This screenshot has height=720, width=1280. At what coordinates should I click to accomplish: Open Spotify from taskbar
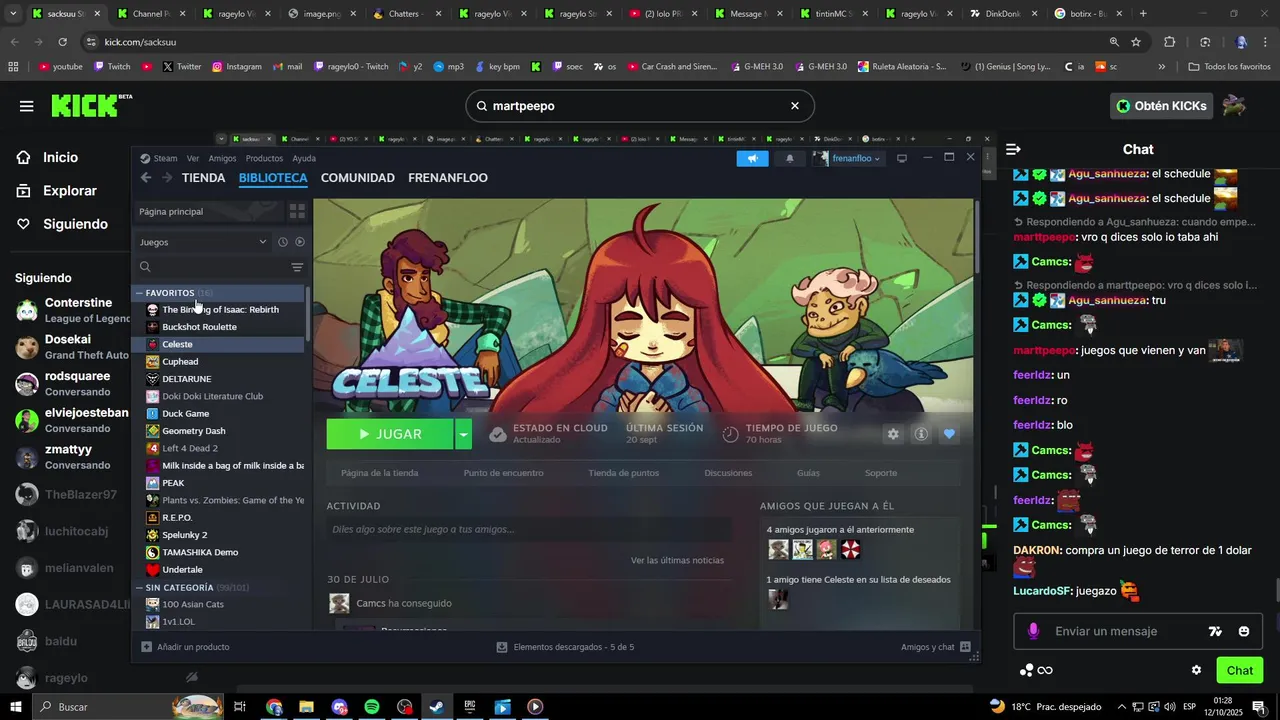pos(372,707)
